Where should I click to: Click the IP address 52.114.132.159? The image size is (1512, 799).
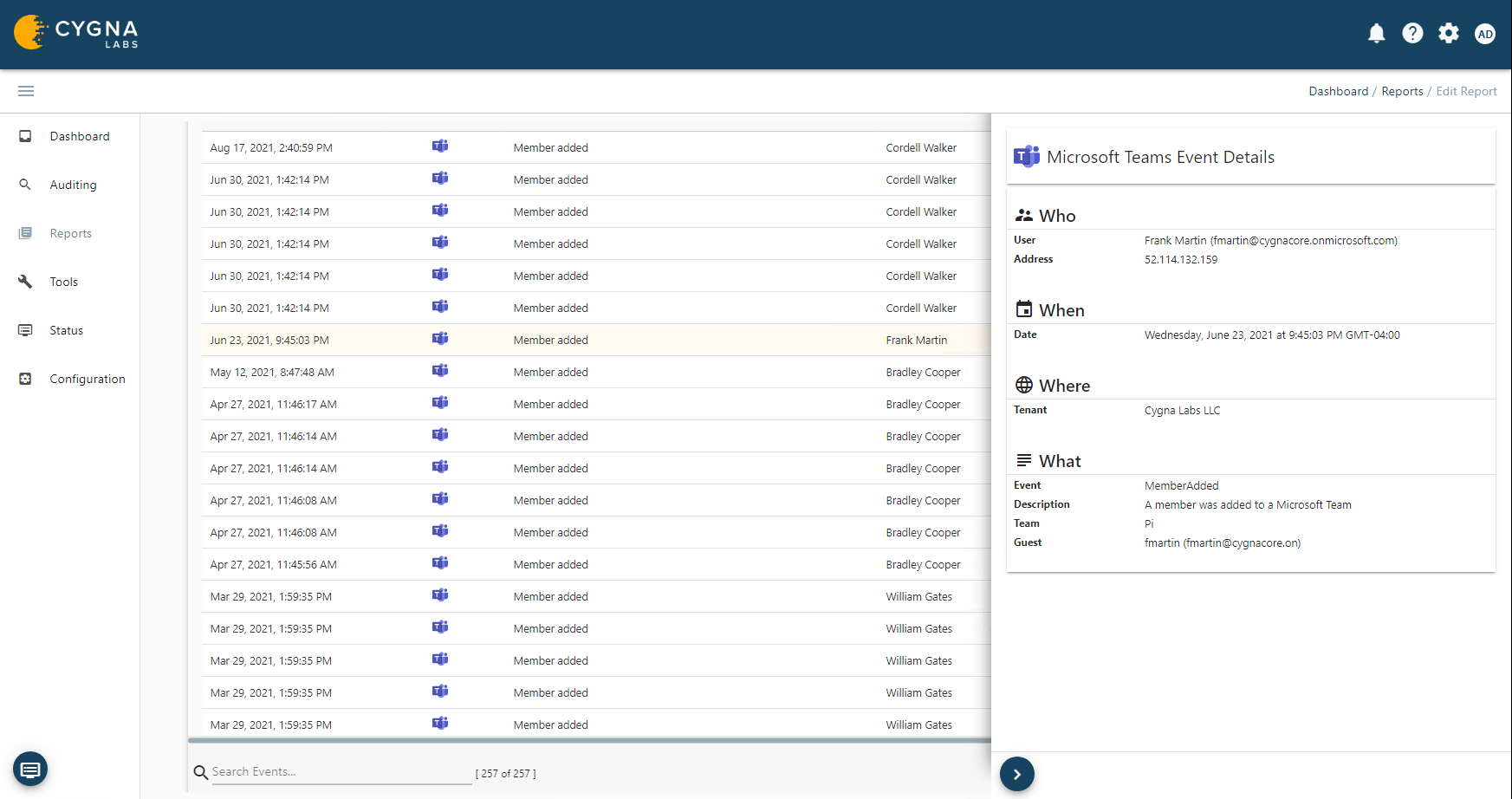1181,259
